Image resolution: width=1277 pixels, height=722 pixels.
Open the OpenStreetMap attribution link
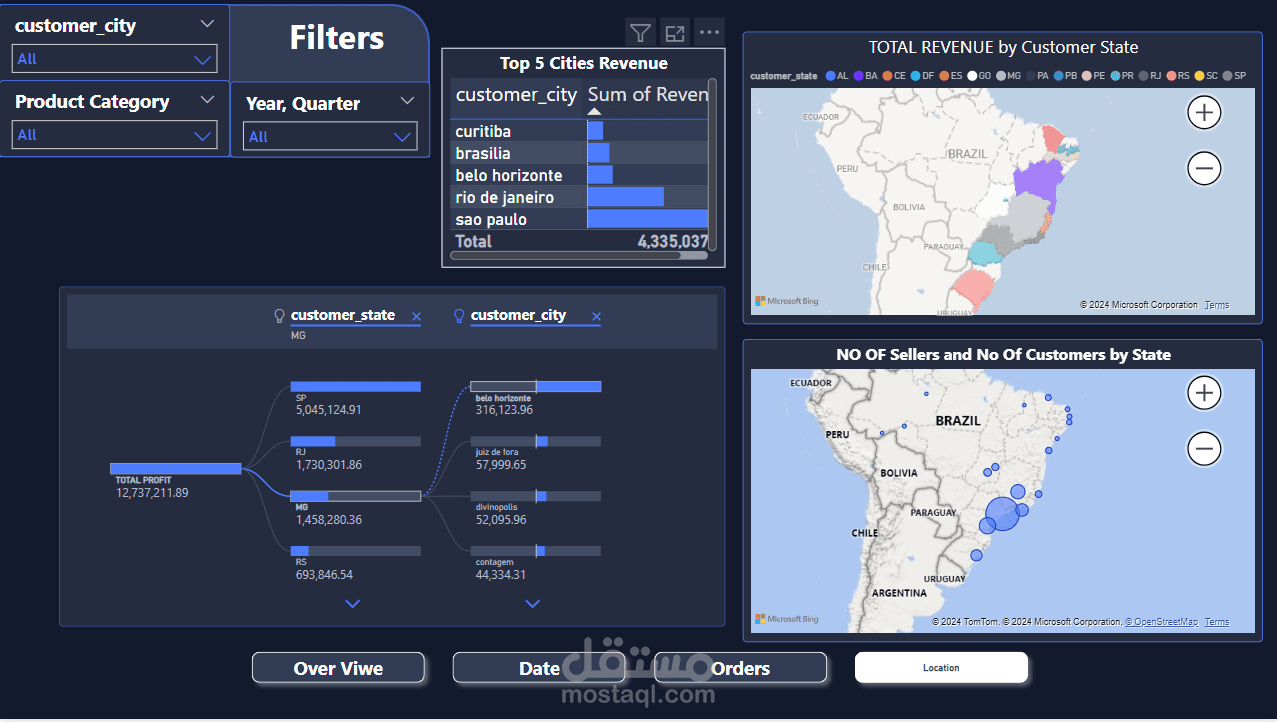click(1161, 622)
